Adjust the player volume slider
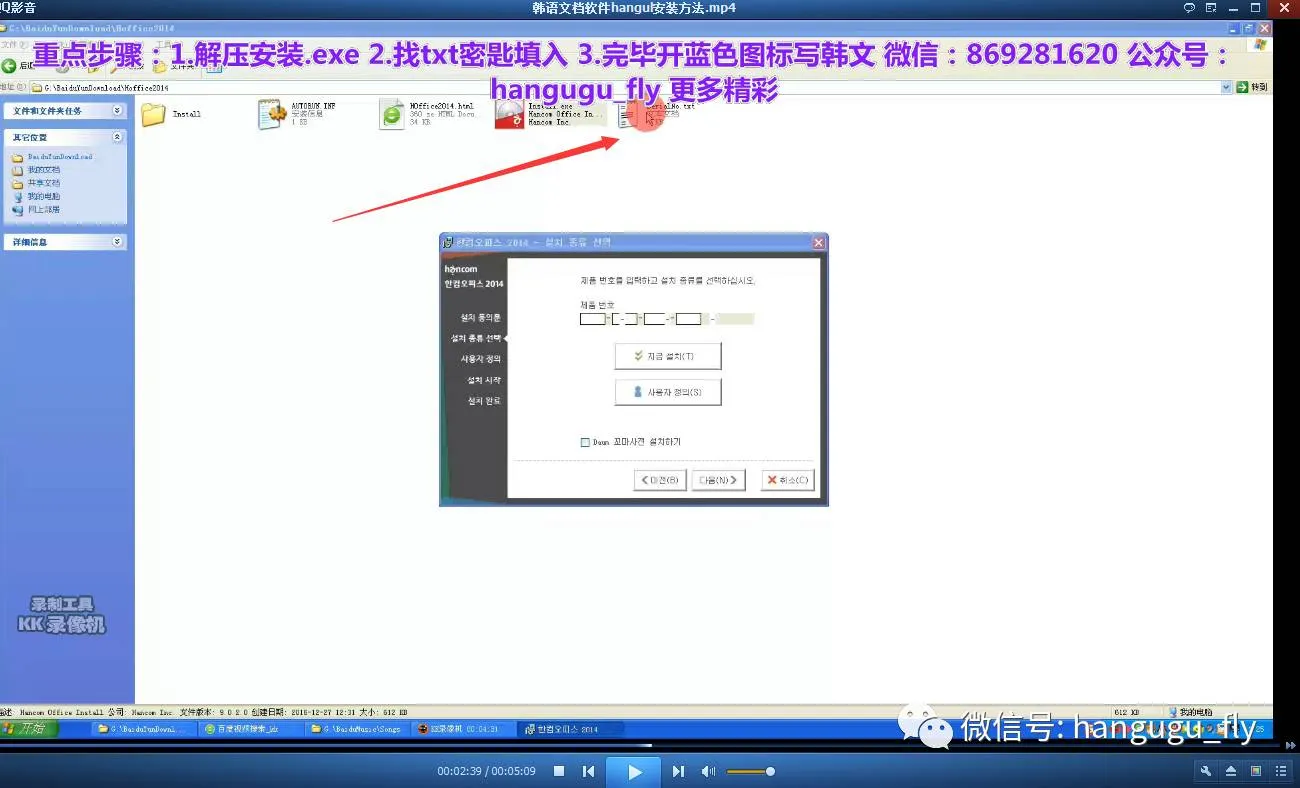 750,771
